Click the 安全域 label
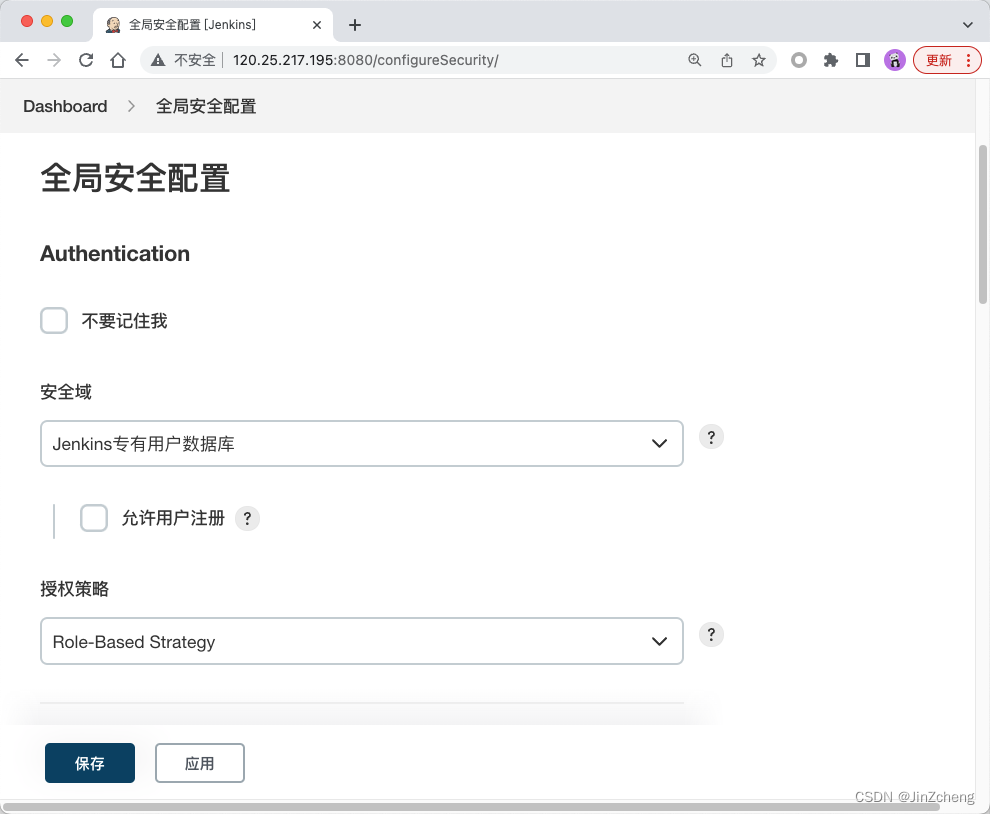This screenshot has width=990, height=814. (x=66, y=392)
